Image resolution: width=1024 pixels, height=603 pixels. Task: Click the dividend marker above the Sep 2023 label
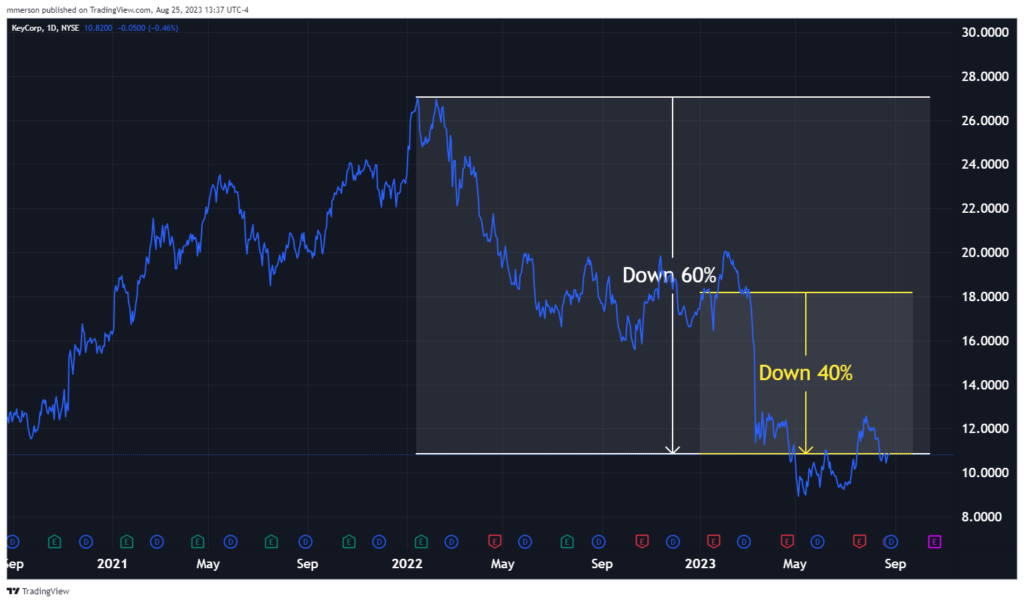[889, 541]
